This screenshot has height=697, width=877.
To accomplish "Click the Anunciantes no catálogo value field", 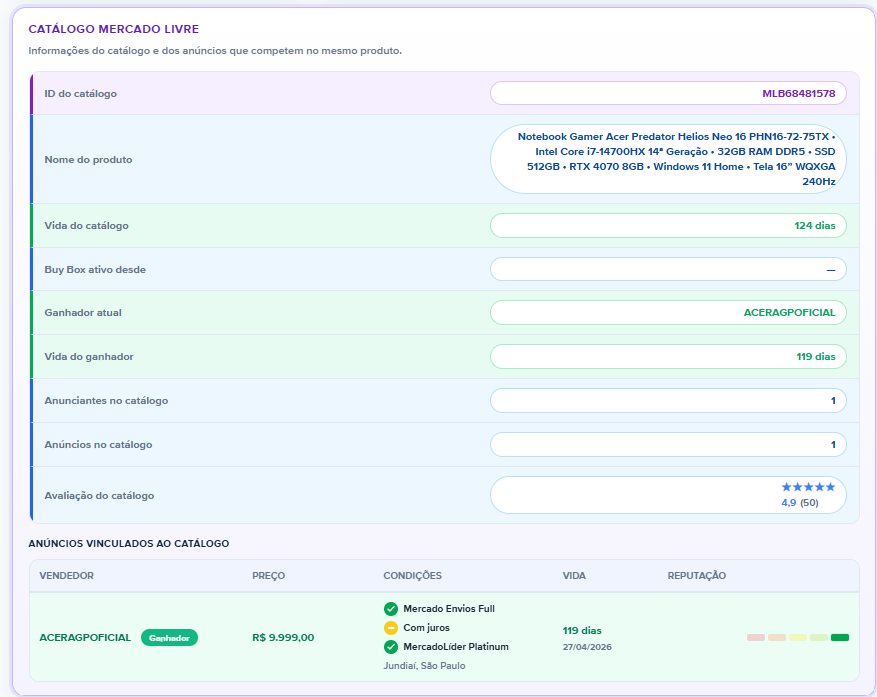I will (x=668, y=401).
